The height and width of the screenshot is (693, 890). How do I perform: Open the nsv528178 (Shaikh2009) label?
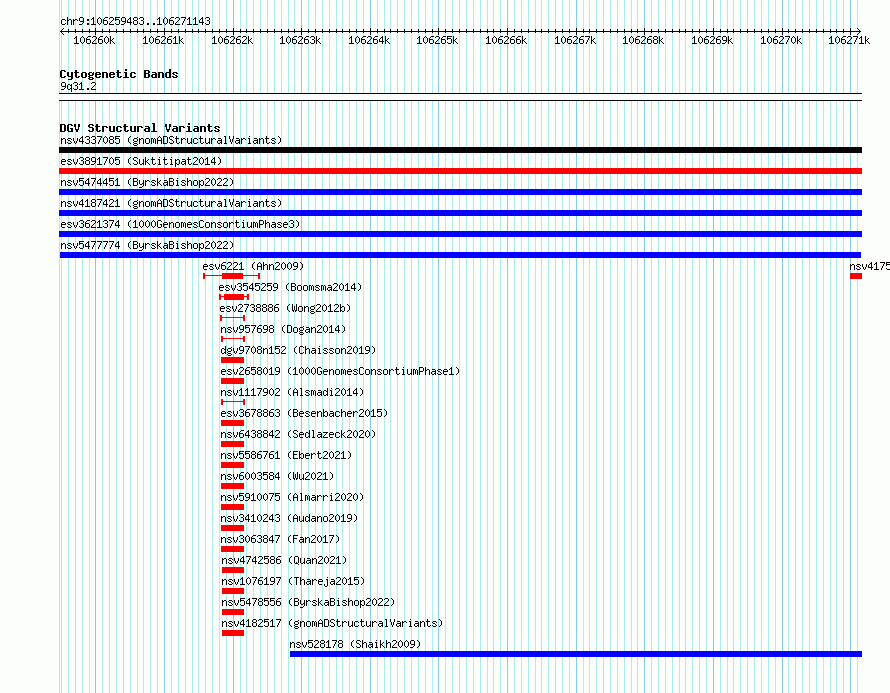click(x=355, y=644)
